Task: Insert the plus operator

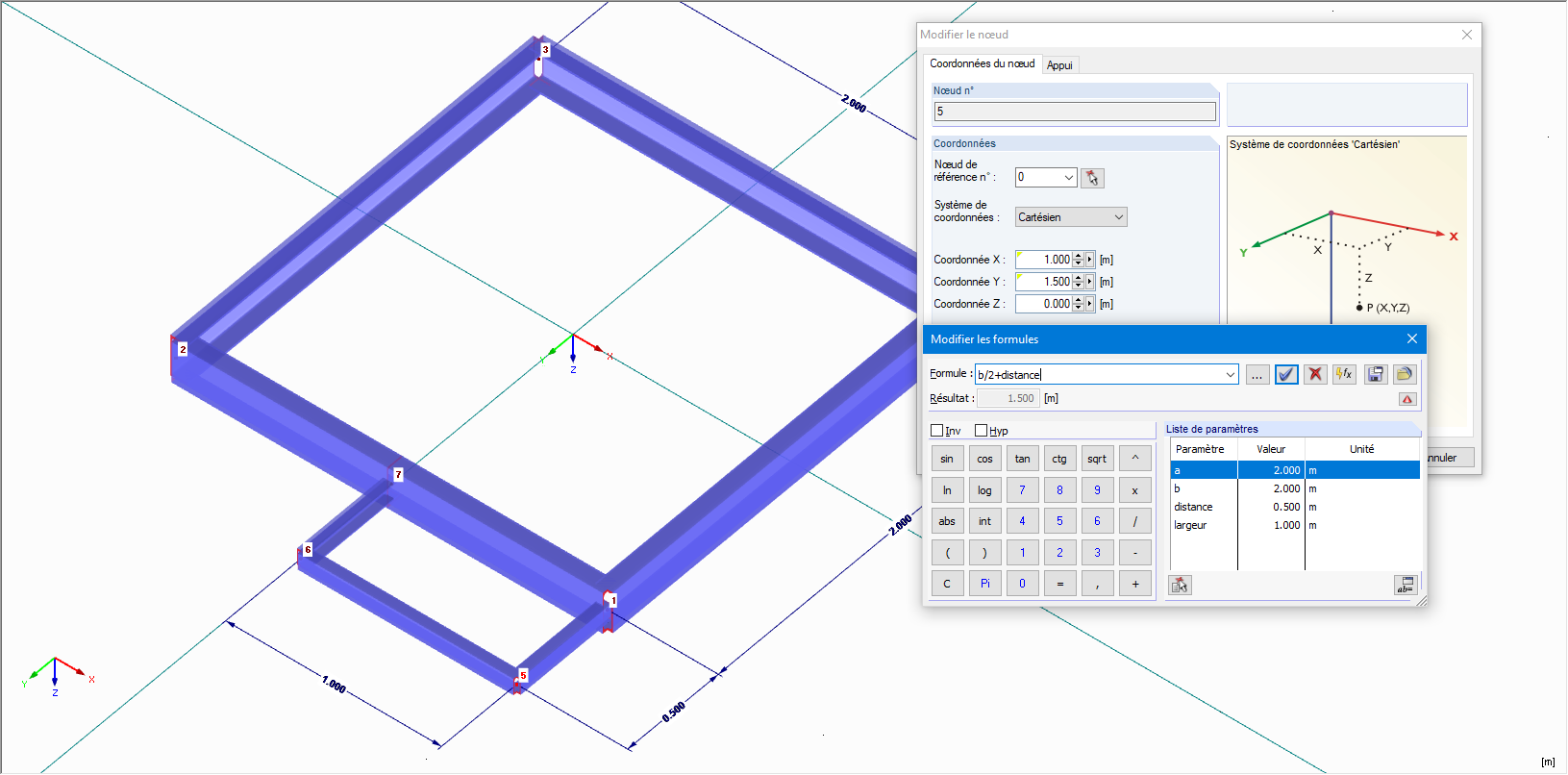Action: coord(1135,584)
